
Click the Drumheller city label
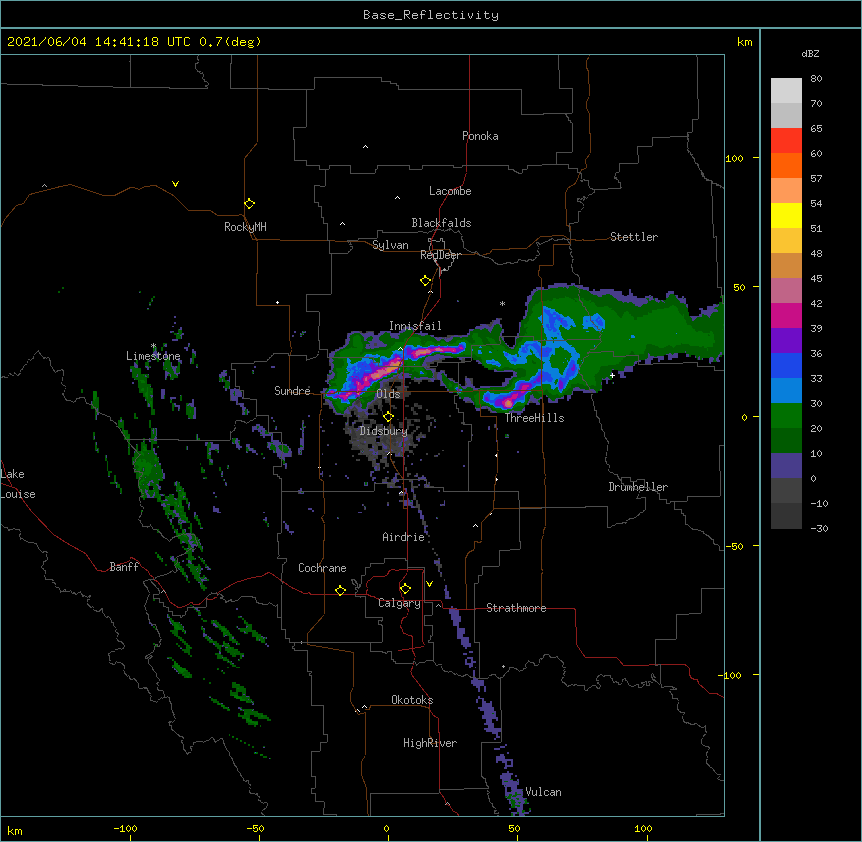click(x=638, y=487)
